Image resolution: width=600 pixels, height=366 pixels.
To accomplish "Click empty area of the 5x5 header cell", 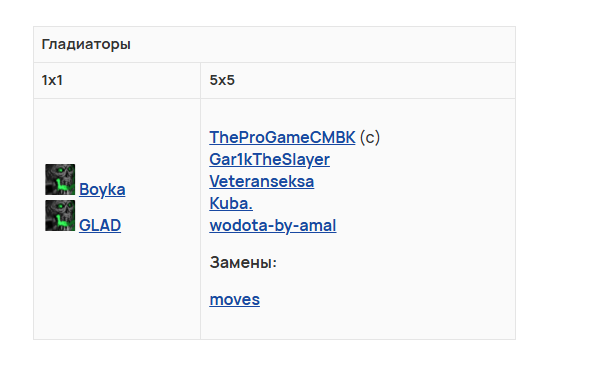I will click(373, 80).
